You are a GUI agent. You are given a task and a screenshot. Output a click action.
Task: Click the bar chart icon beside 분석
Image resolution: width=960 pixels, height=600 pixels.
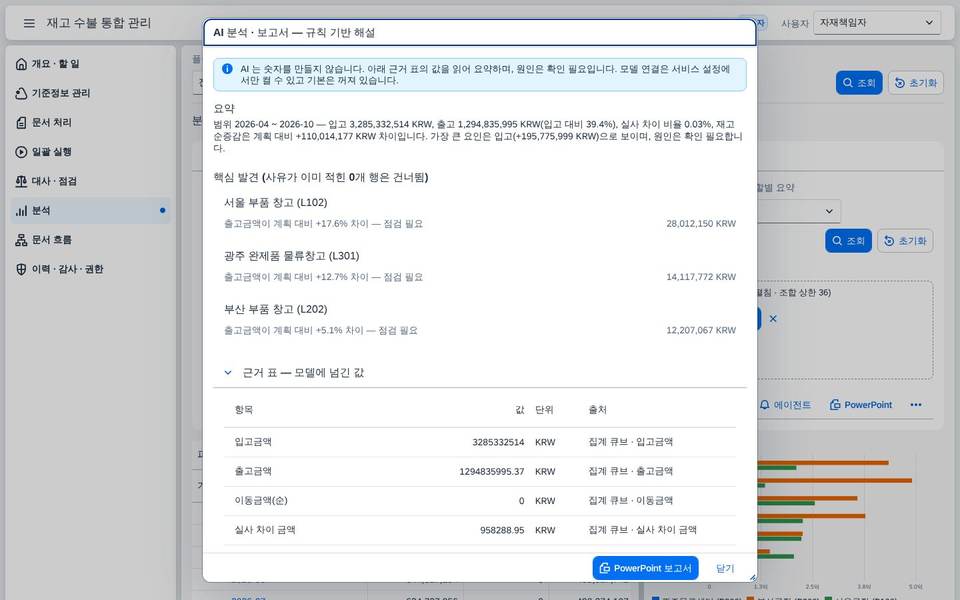click(21, 211)
